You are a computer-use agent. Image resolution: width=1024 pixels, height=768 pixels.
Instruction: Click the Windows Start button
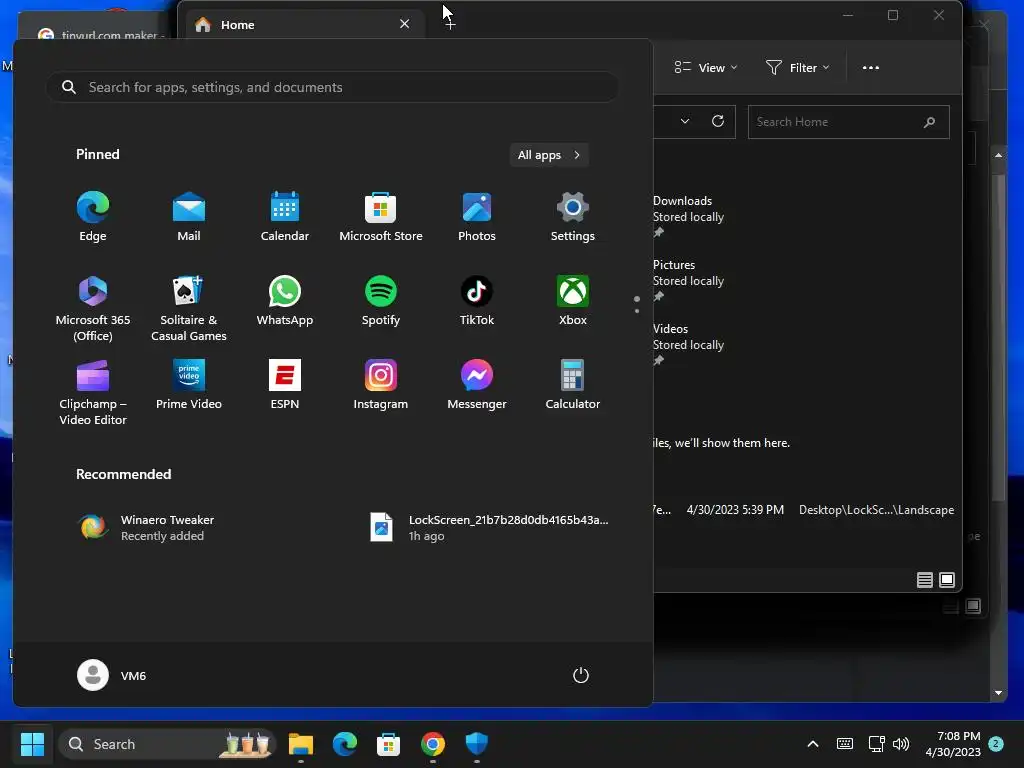coord(32,744)
